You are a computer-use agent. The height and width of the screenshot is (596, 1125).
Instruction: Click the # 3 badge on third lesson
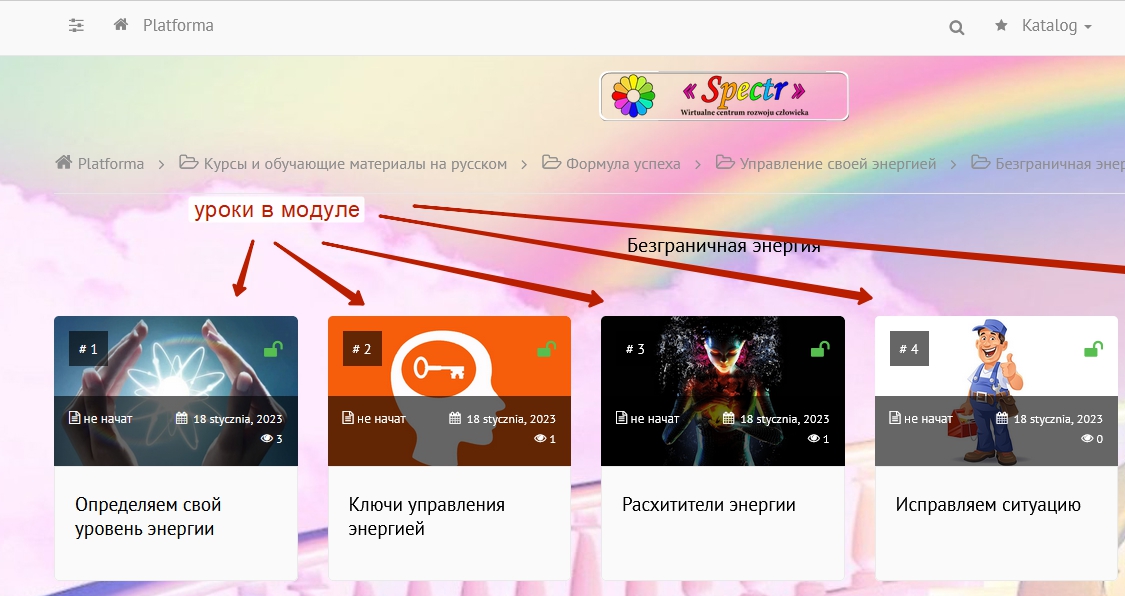click(x=635, y=349)
